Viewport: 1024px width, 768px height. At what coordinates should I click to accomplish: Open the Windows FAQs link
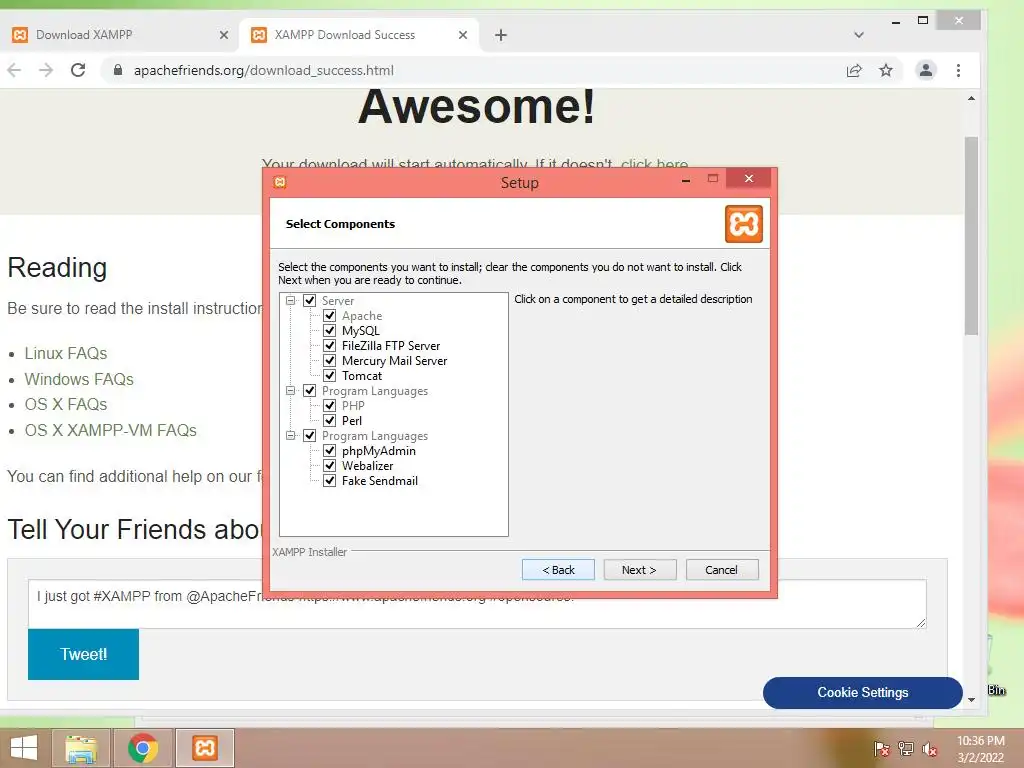(x=79, y=379)
